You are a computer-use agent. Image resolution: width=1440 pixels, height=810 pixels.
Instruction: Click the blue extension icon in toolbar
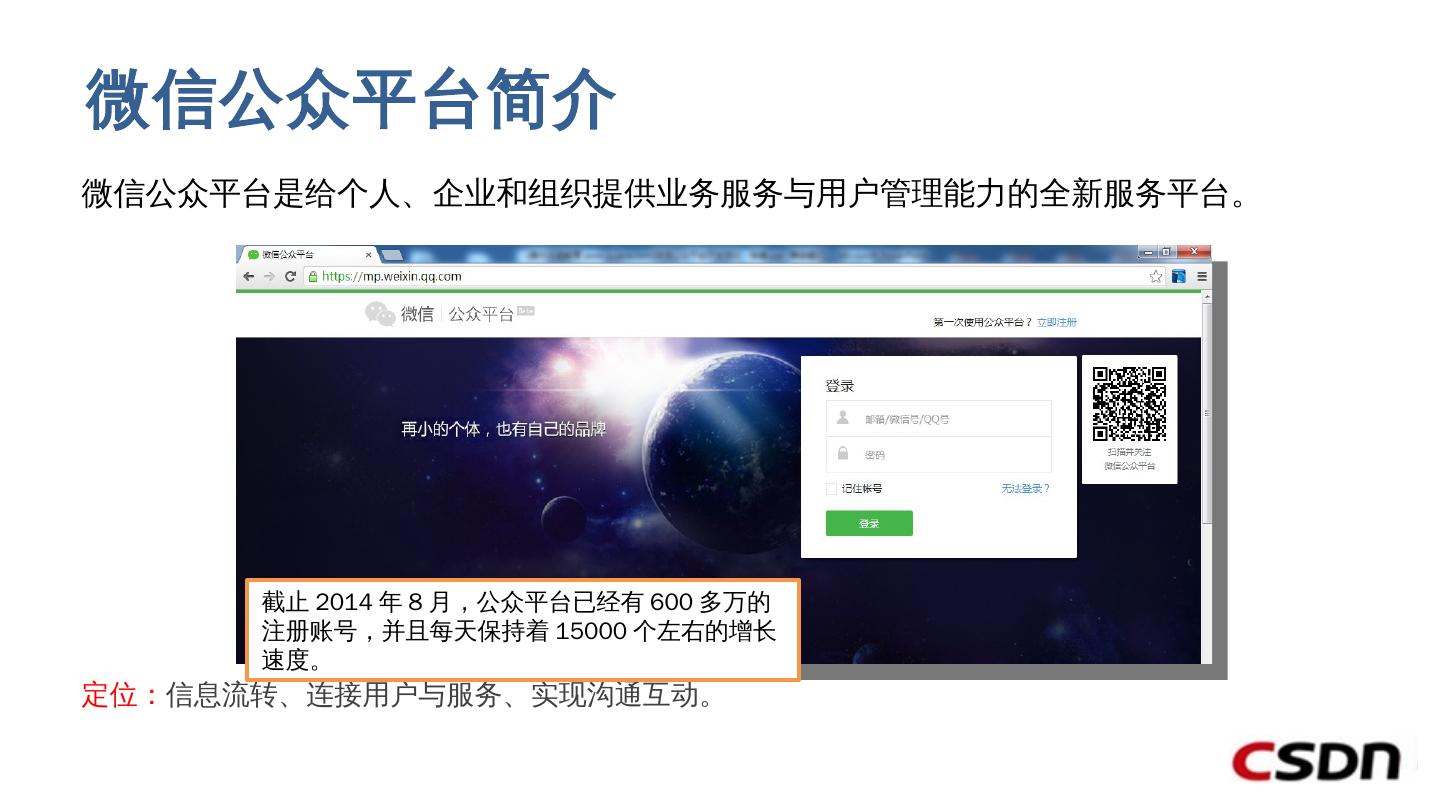pyautogui.click(x=1179, y=277)
